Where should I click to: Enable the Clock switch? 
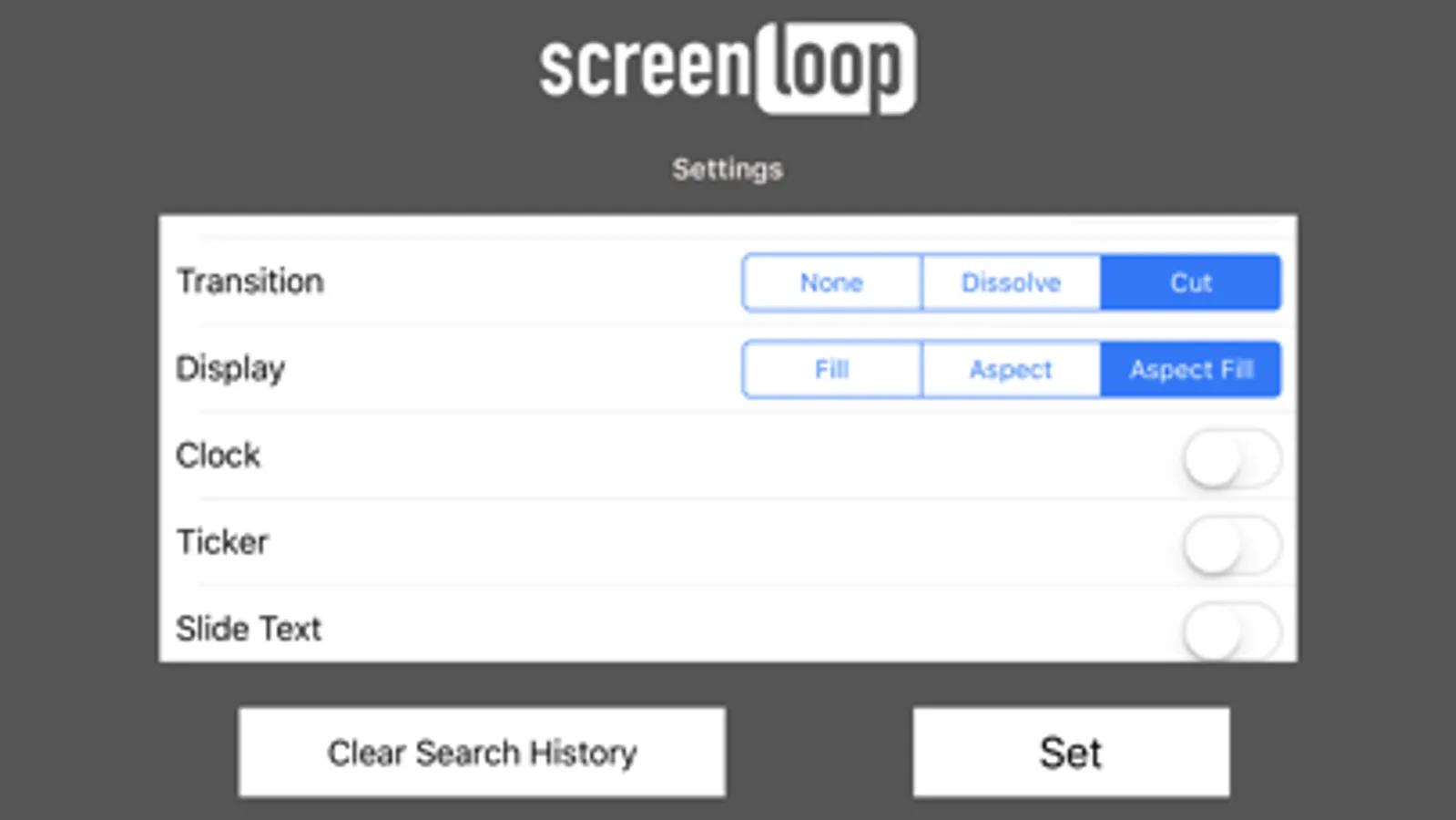pos(1231,459)
